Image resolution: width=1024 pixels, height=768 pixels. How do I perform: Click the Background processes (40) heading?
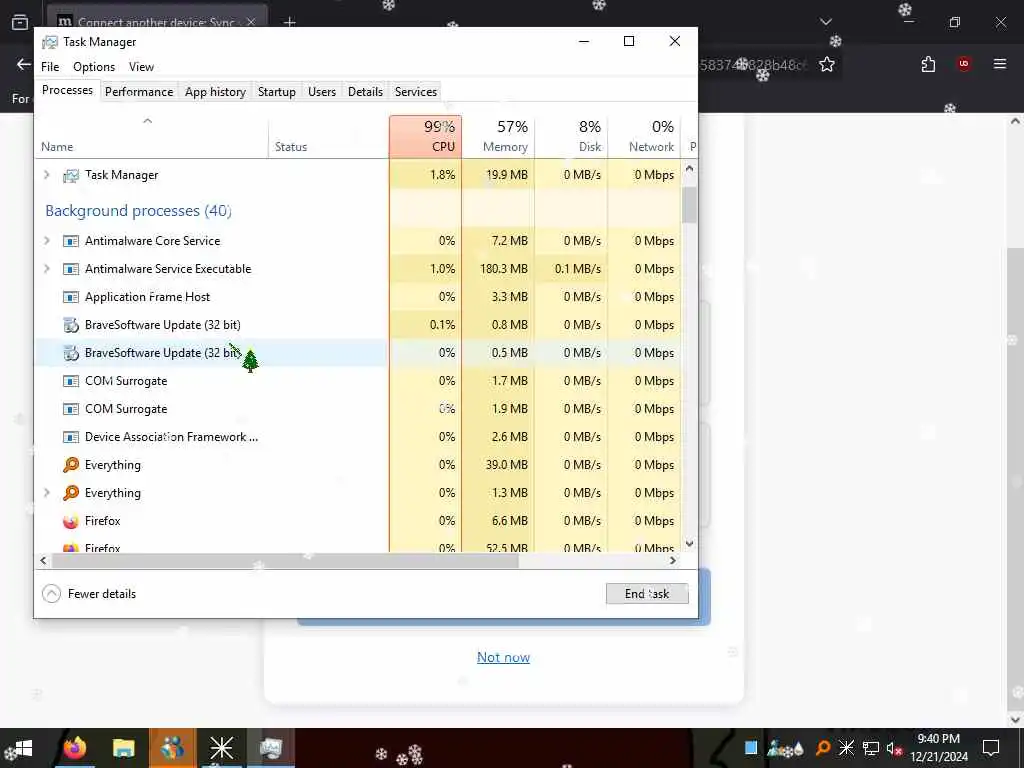[138, 211]
